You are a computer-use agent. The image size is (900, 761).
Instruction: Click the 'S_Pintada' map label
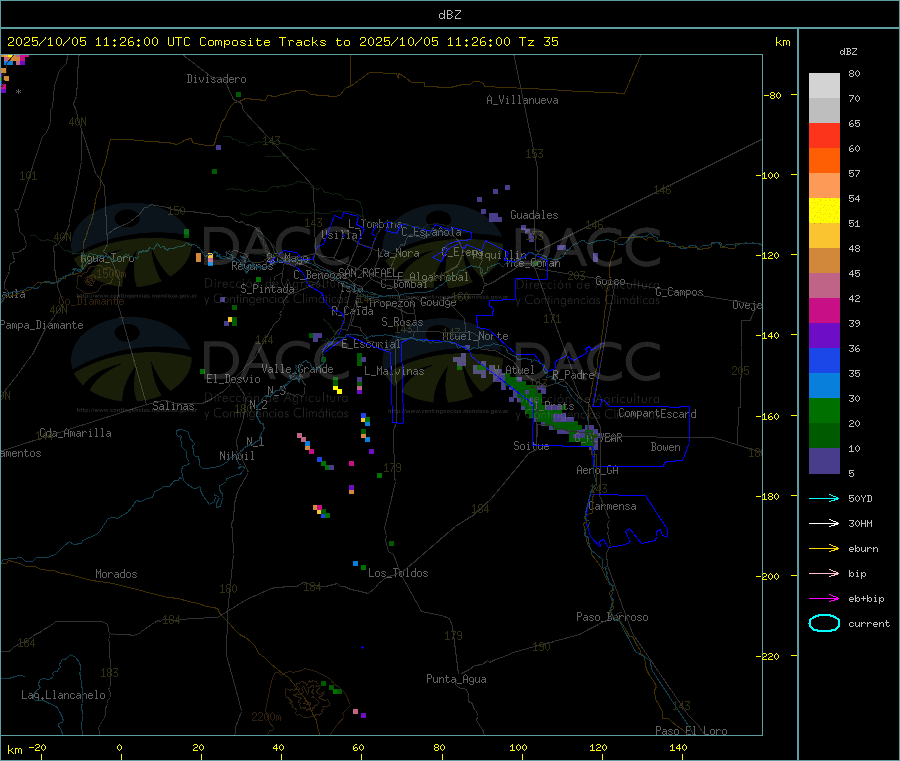tap(267, 289)
